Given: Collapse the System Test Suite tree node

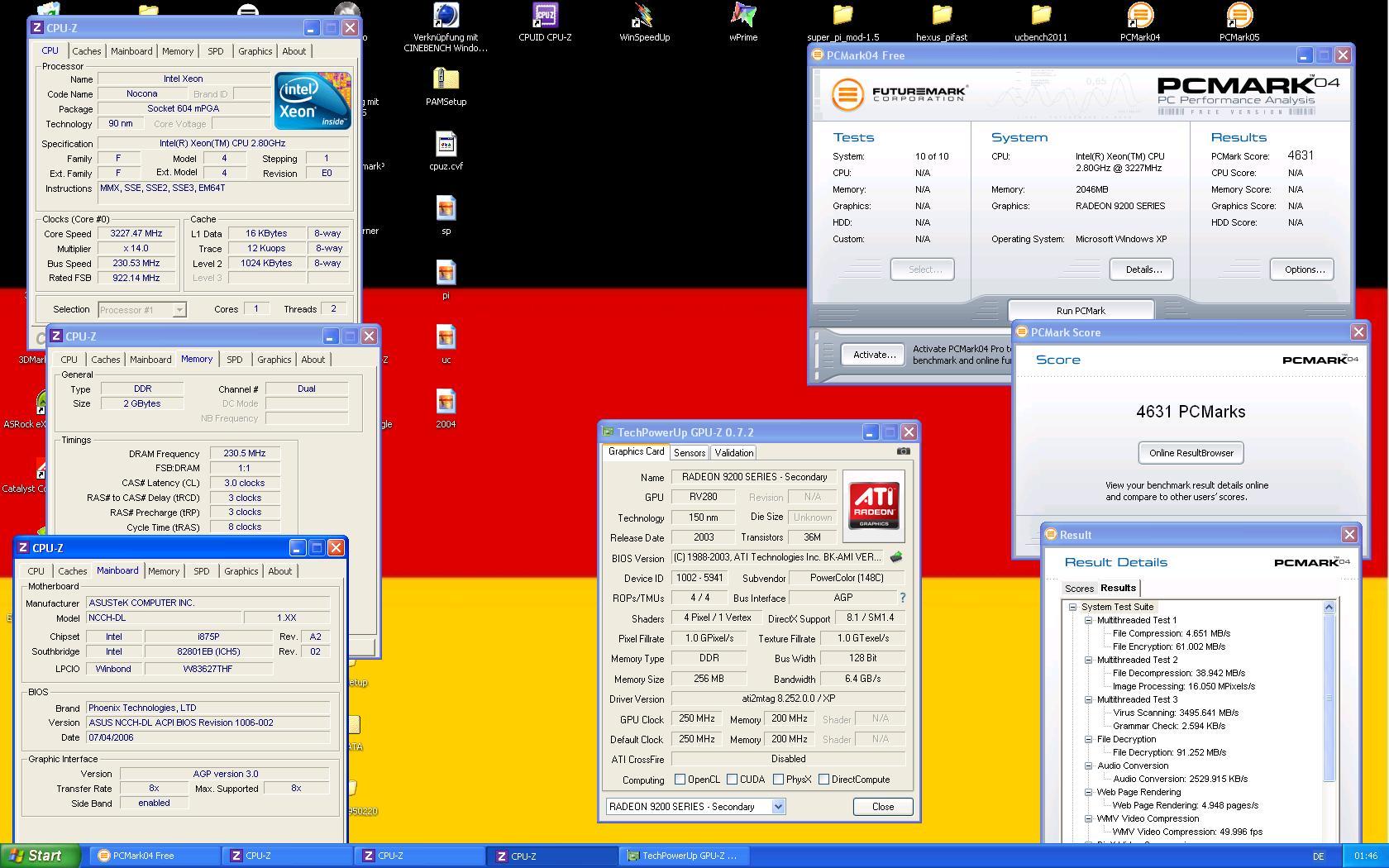Looking at the screenshot, I should (x=1072, y=607).
